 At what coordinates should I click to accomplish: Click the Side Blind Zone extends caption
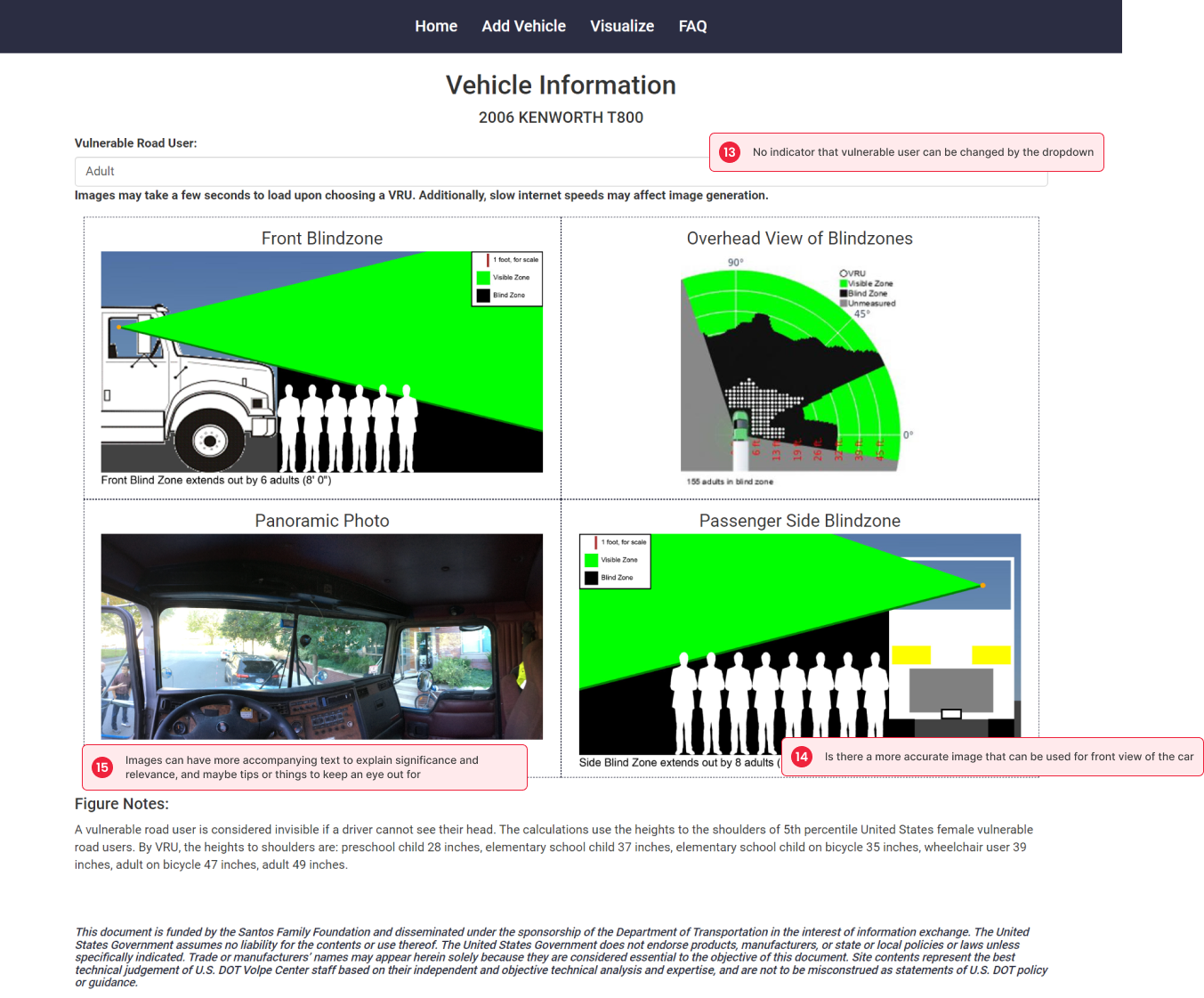680,763
